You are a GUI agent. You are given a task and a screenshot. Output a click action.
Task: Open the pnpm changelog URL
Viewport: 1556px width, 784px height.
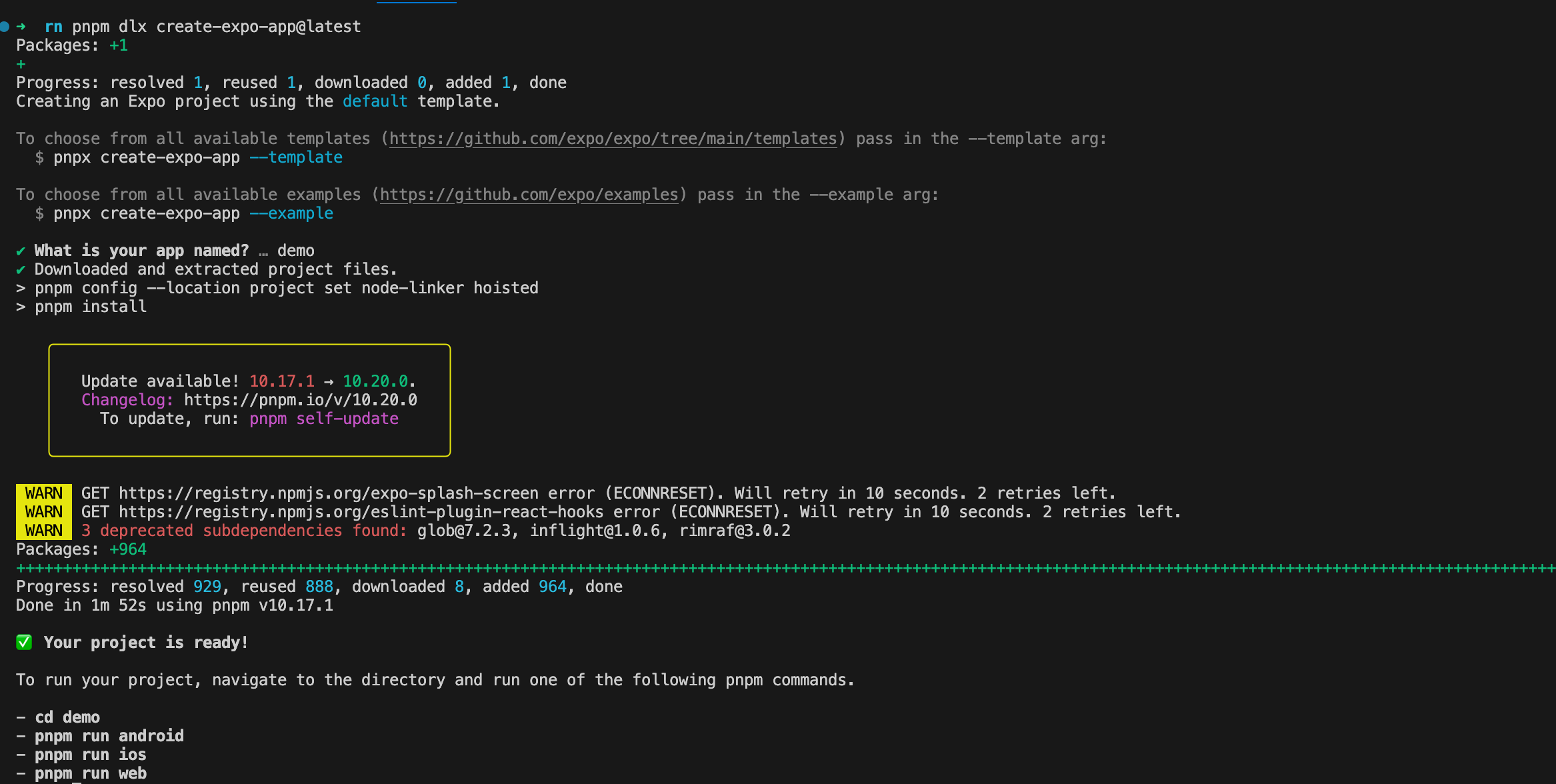[300, 400]
